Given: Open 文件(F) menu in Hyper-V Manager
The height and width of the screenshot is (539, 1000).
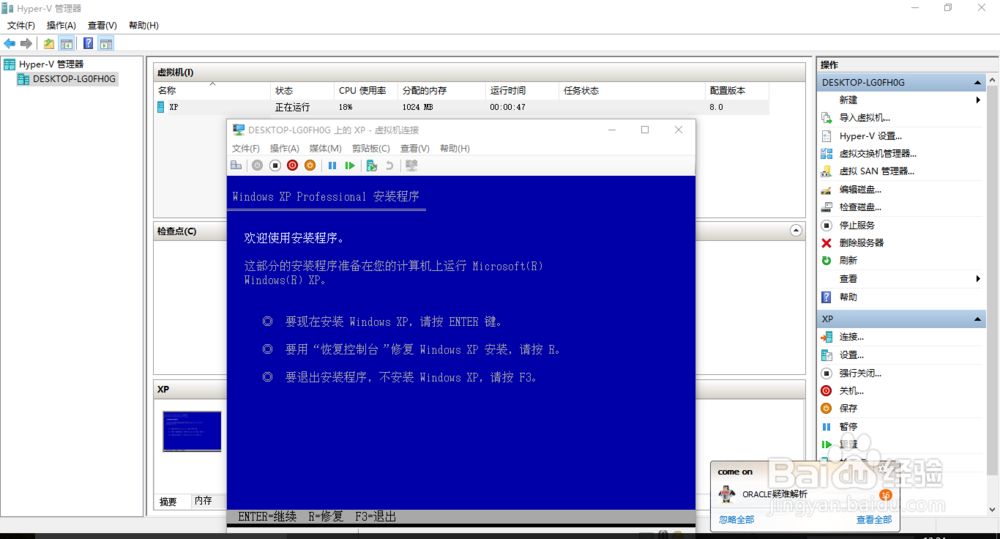Looking at the screenshot, I should click(x=21, y=26).
